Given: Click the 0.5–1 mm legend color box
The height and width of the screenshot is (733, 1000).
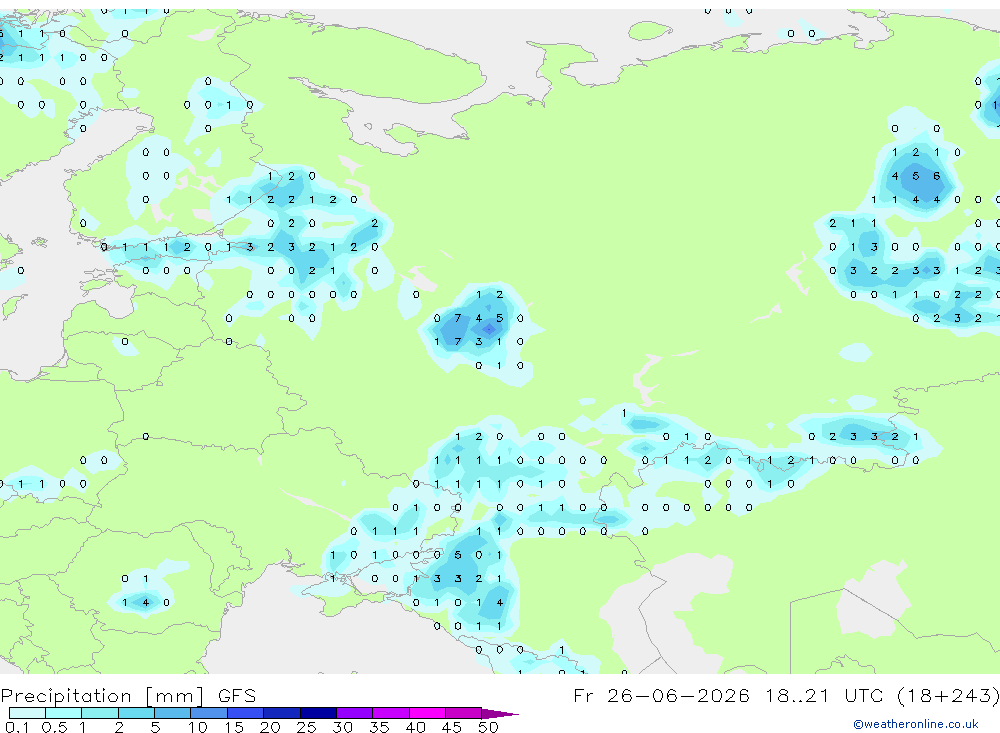Looking at the screenshot, I should tap(64, 713).
